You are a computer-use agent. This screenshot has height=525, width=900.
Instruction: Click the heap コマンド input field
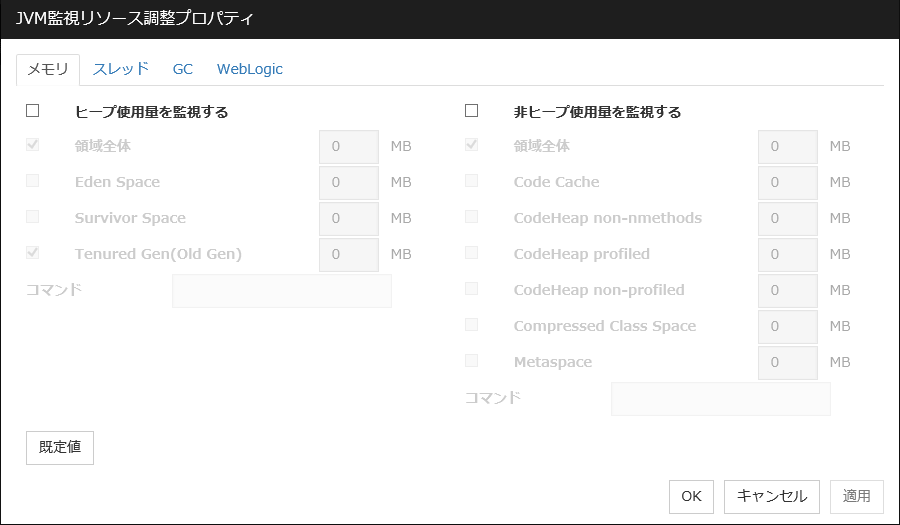[x=282, y=291]
